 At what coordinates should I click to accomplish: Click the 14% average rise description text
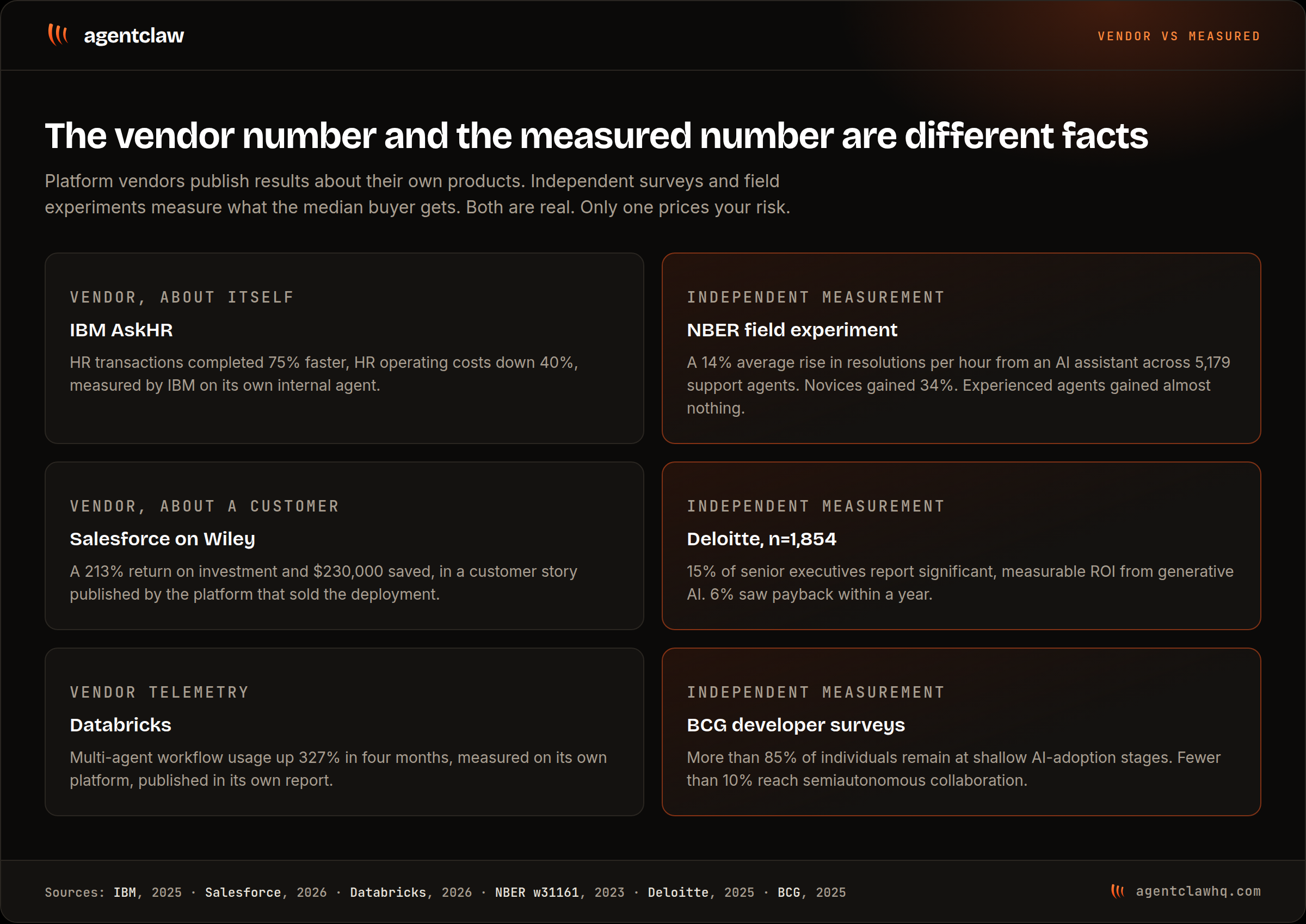coord(958,385)
